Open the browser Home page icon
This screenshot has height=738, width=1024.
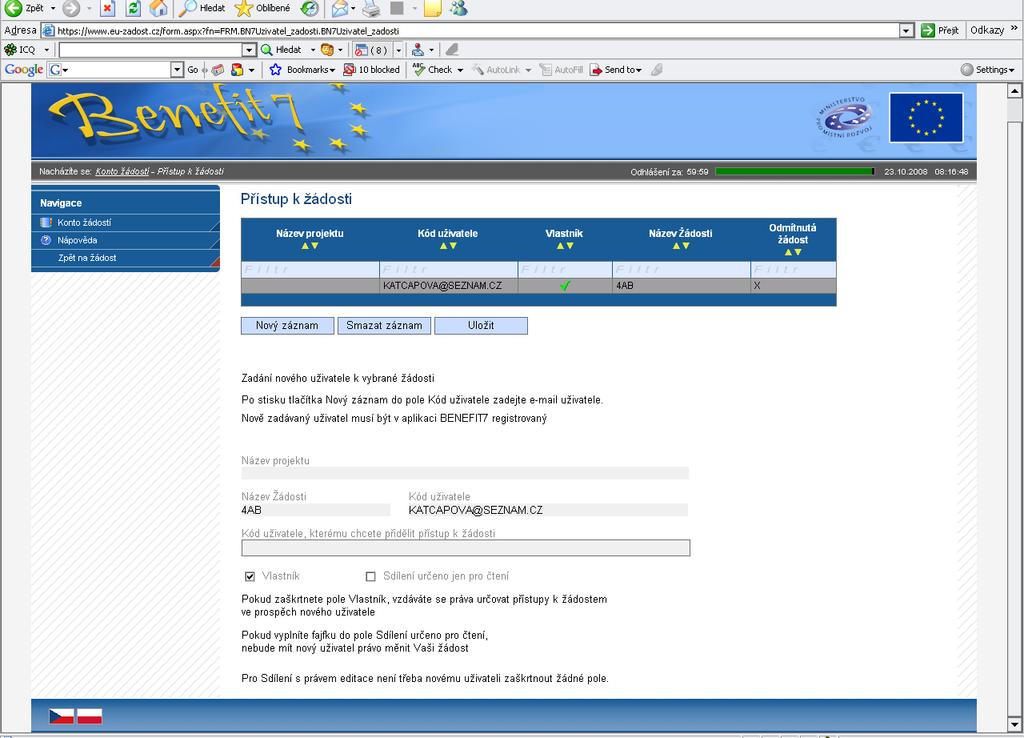click(158, 8)
